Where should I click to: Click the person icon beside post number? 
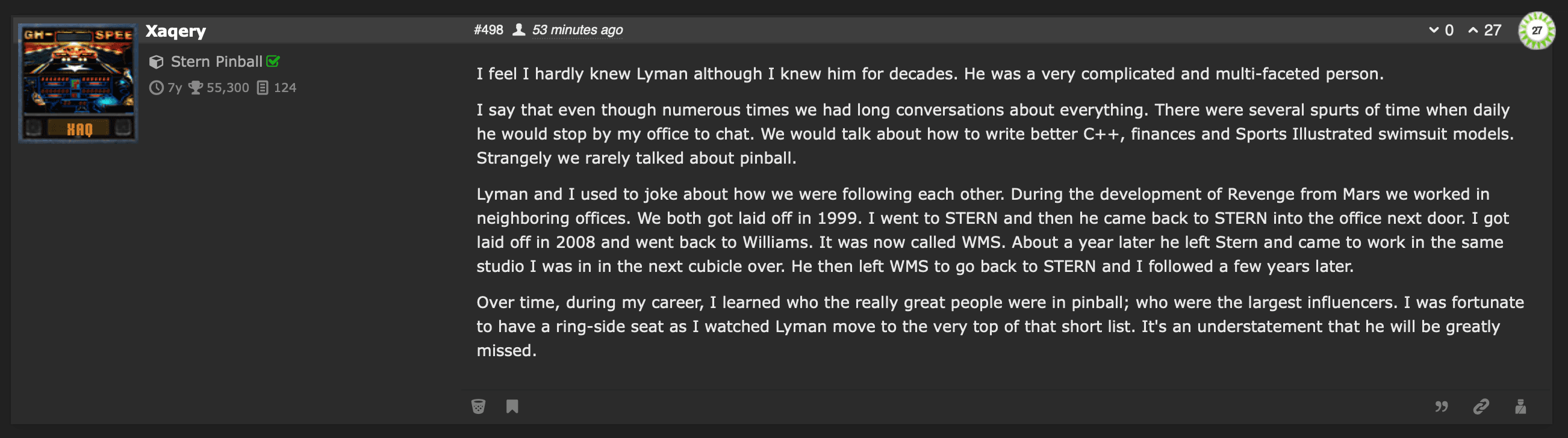[518, 30]
